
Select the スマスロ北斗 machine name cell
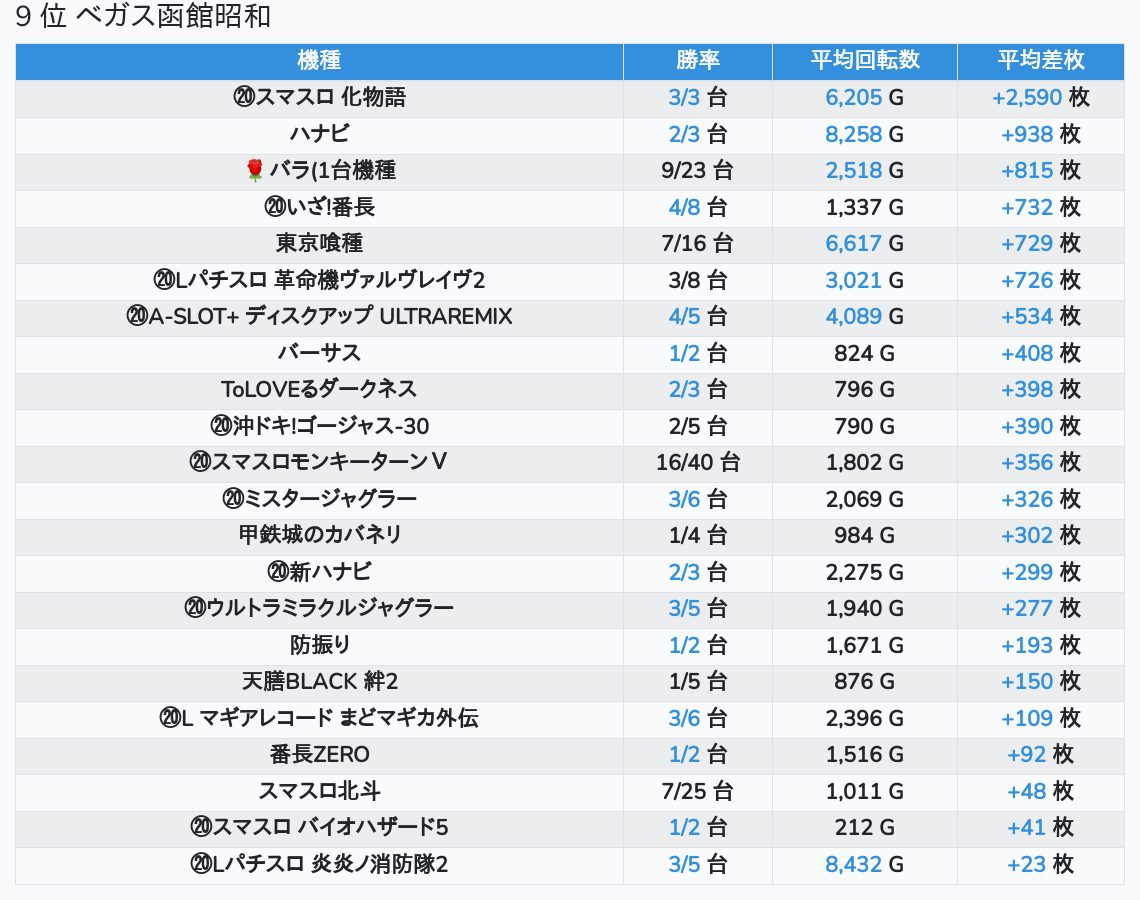[319, 791]
